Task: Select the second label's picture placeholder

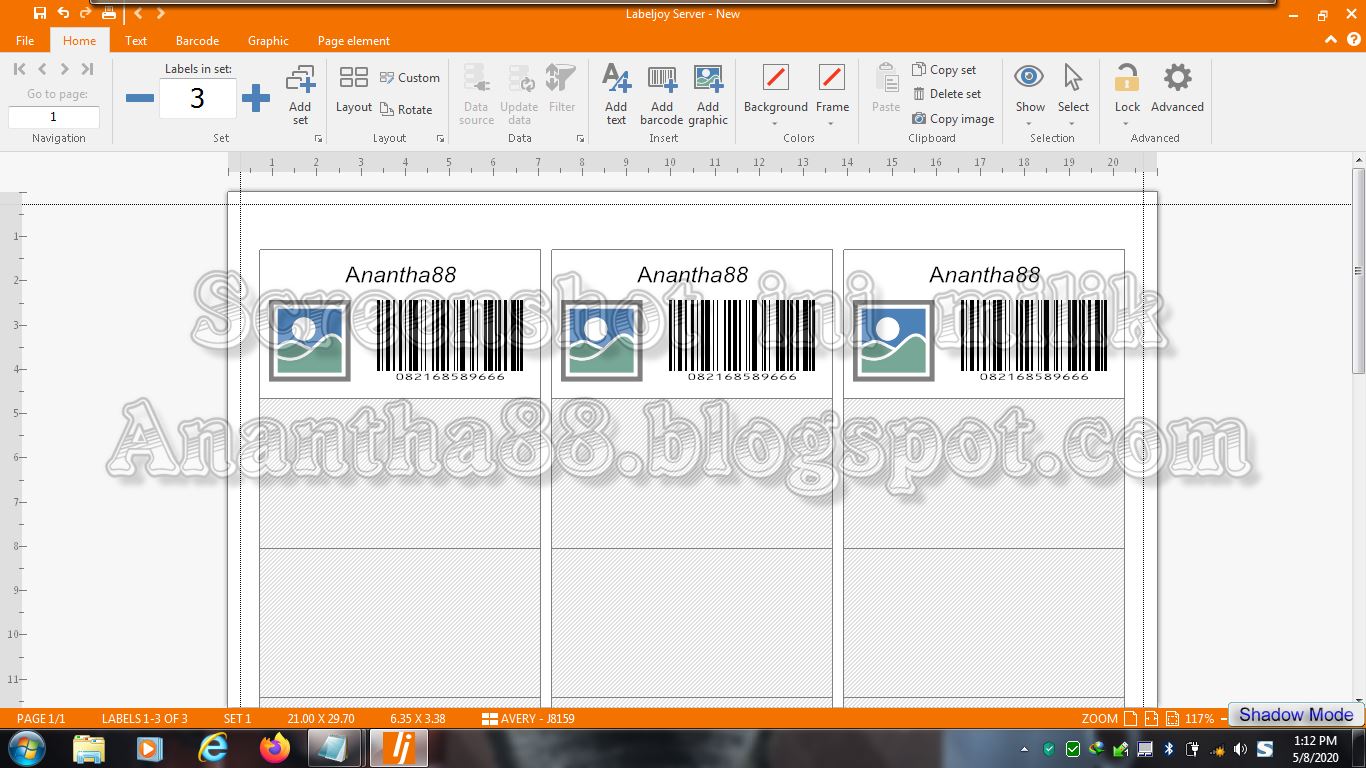Action: [602, 341]
